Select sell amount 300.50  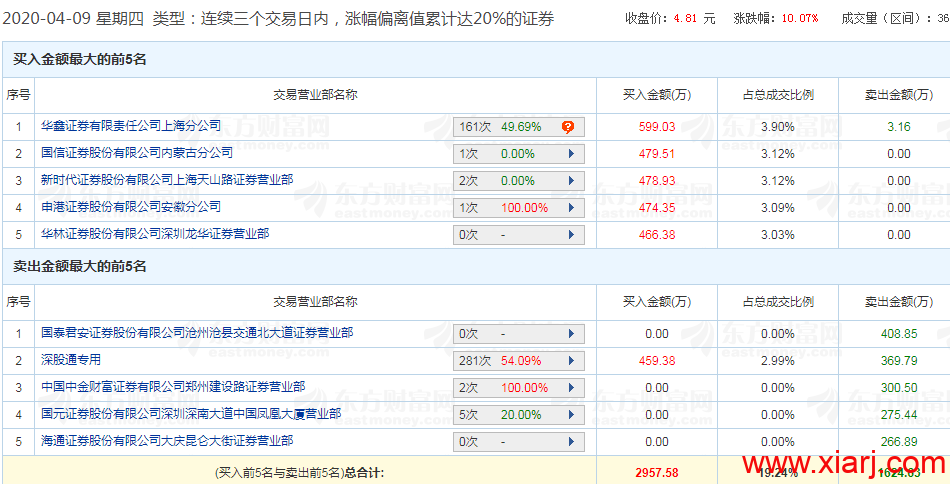[899, 388]
